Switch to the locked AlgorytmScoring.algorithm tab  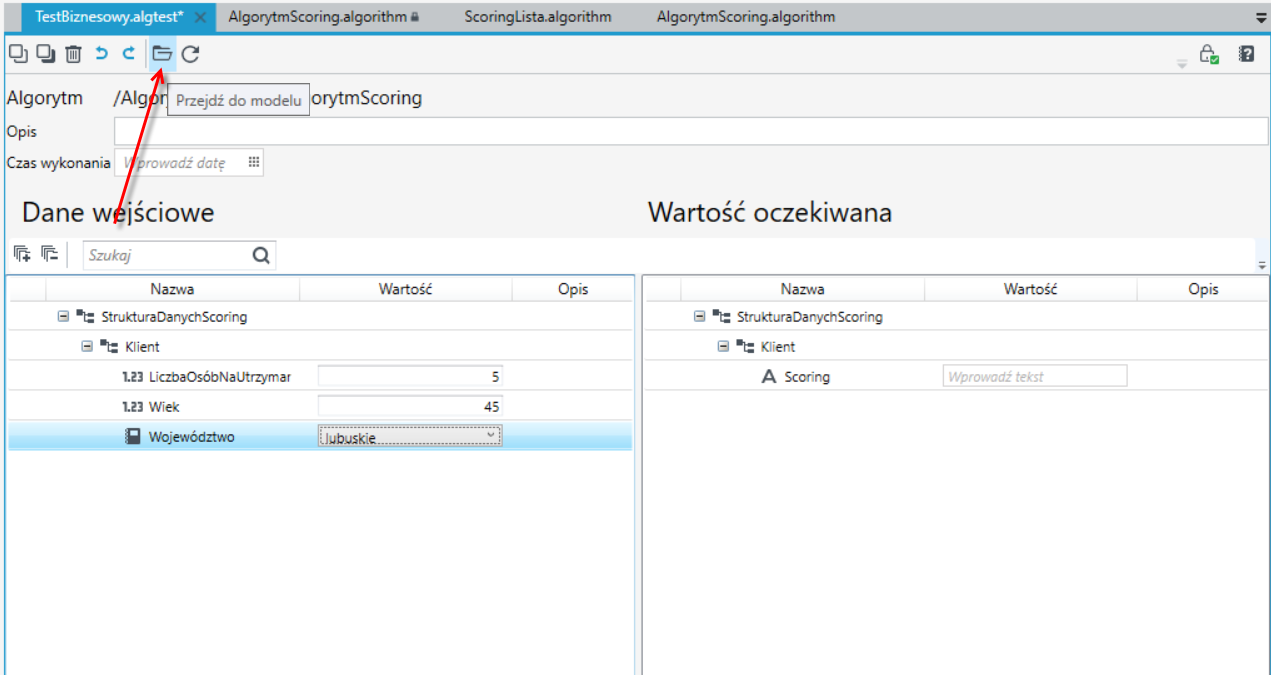pos(324,17)
